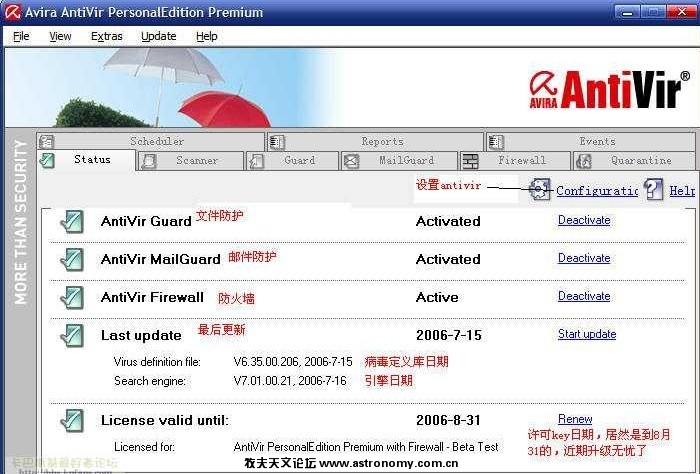
Task: Click the Help question mark icon
Action: pyautogui.click(x=654, y=189)
